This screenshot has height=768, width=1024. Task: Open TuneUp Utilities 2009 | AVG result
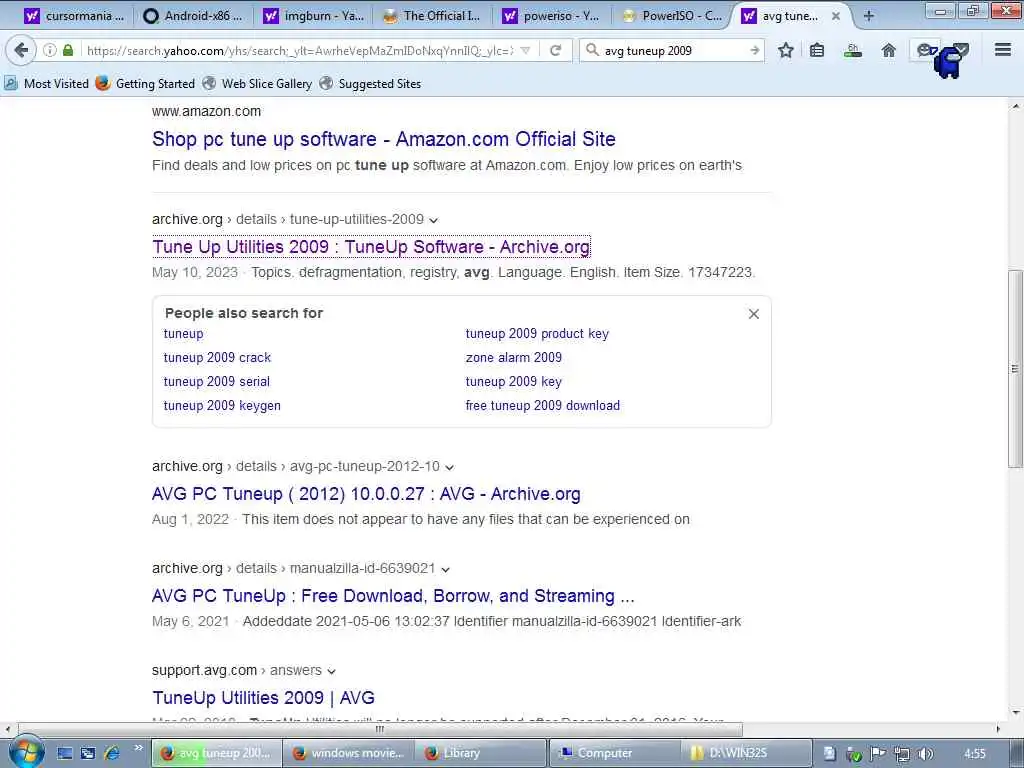coord(263,698)
